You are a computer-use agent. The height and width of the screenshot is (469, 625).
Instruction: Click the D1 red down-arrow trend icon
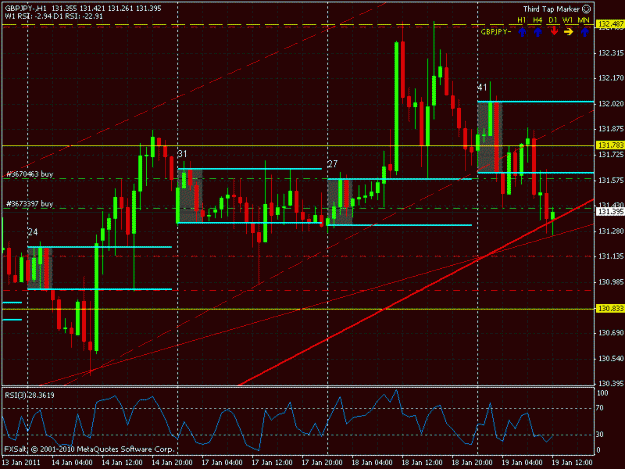point(554,31)
